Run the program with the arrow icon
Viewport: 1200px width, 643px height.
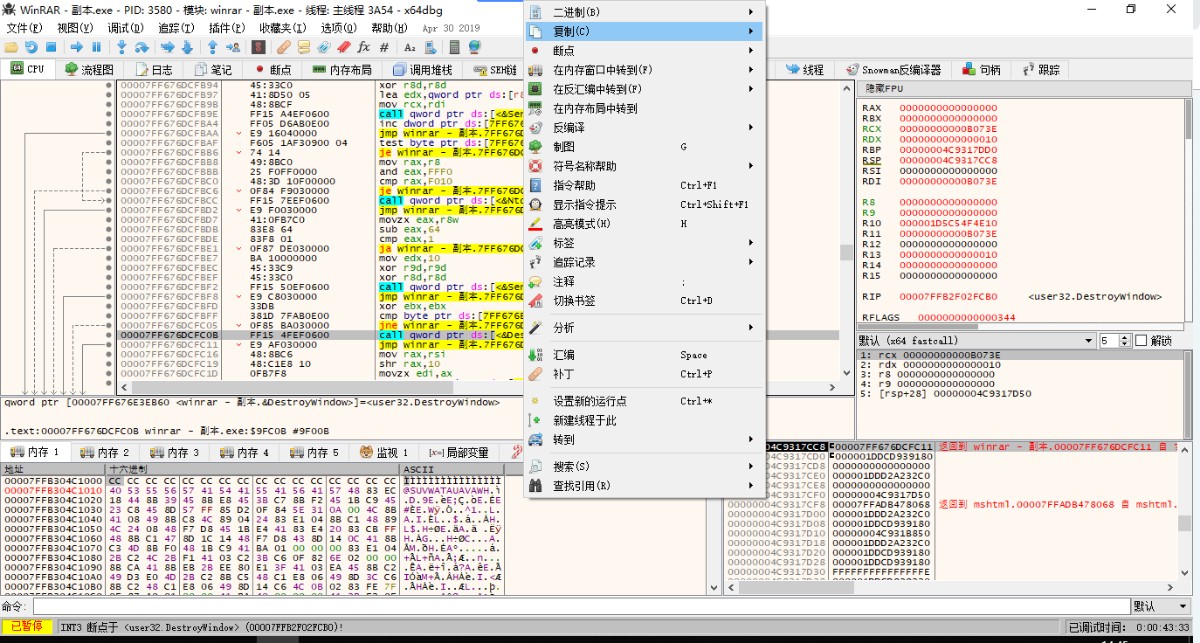(77, 47)
